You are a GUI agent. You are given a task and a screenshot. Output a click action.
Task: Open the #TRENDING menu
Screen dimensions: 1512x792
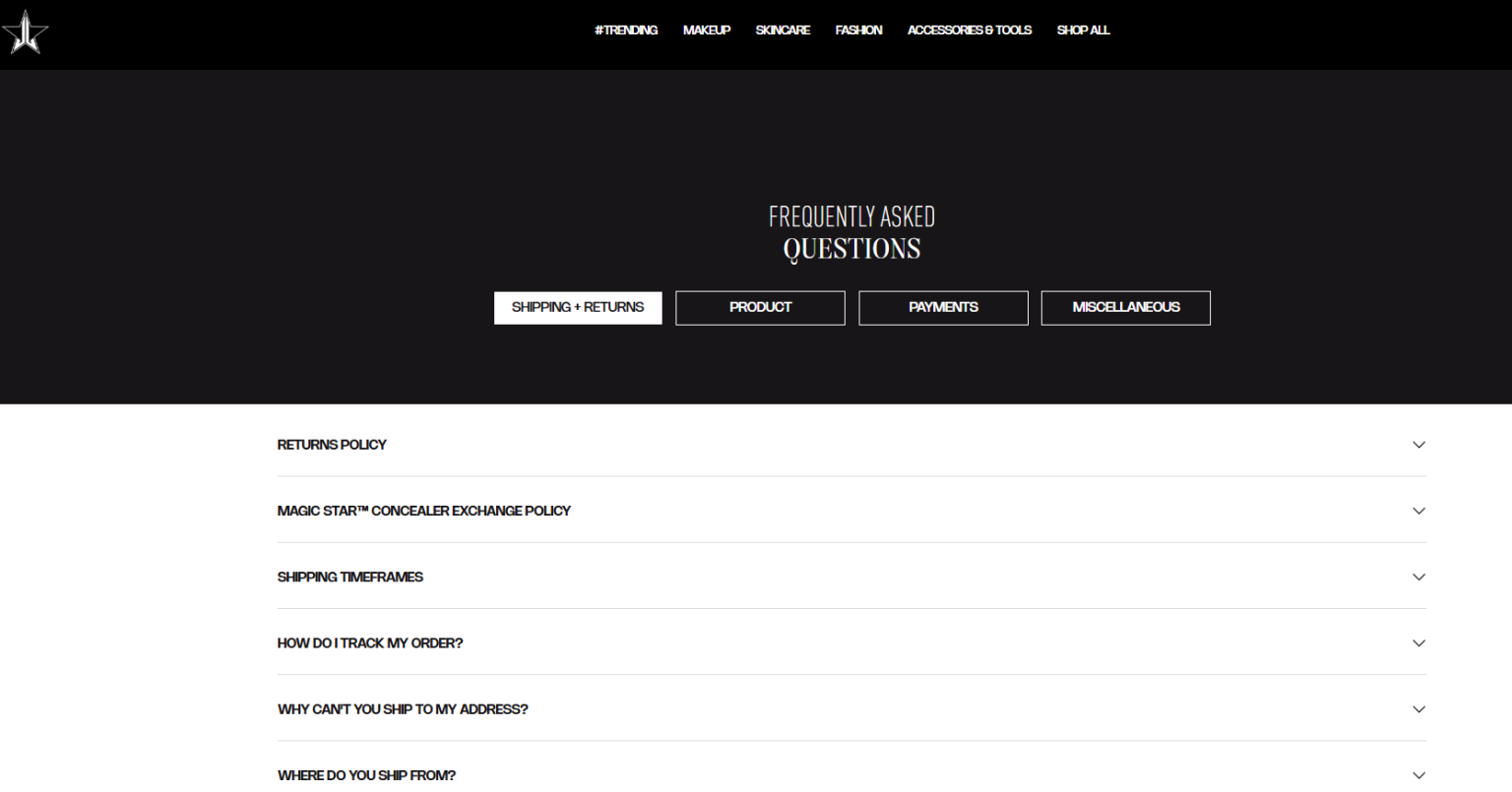[x=625, y=30]
